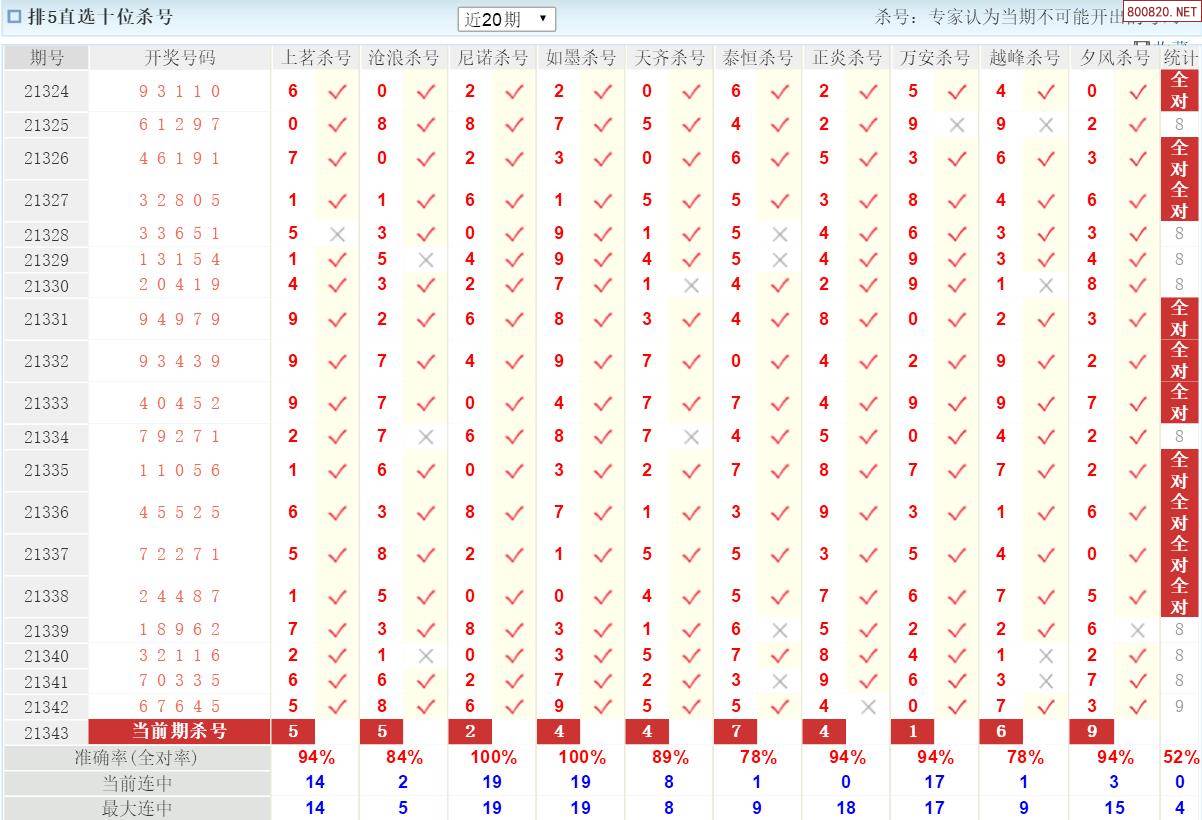Screen dimensions: 1202x820
Task: Click winning numbers 9 3 1 1 0
Action: coord(180,92)
